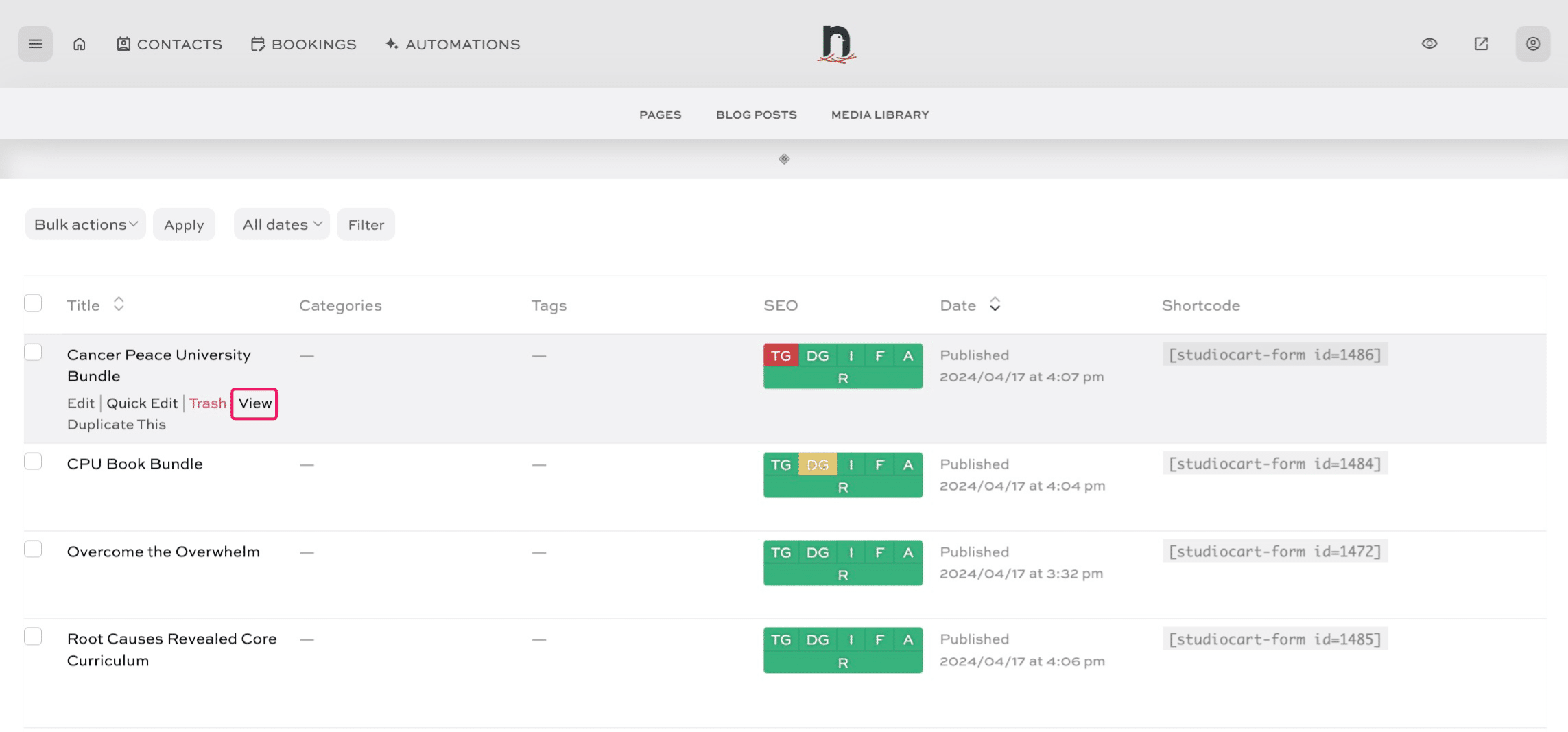Select the CPU Book Bundle checkbox
This screenshot has height=732, width=1568.
(x=33, y=461)
